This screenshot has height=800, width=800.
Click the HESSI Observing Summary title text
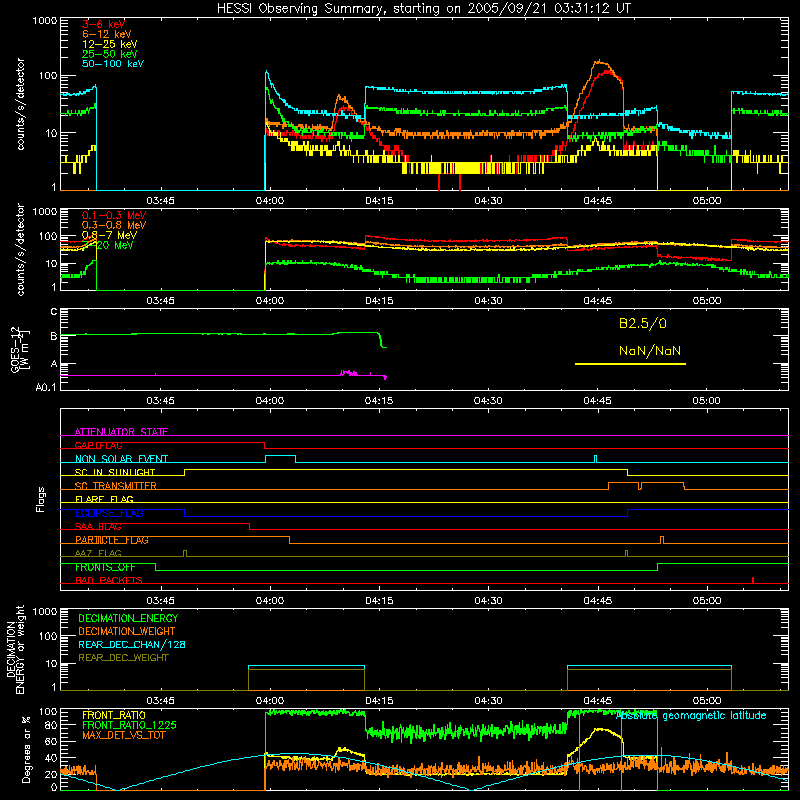(423, 8)
